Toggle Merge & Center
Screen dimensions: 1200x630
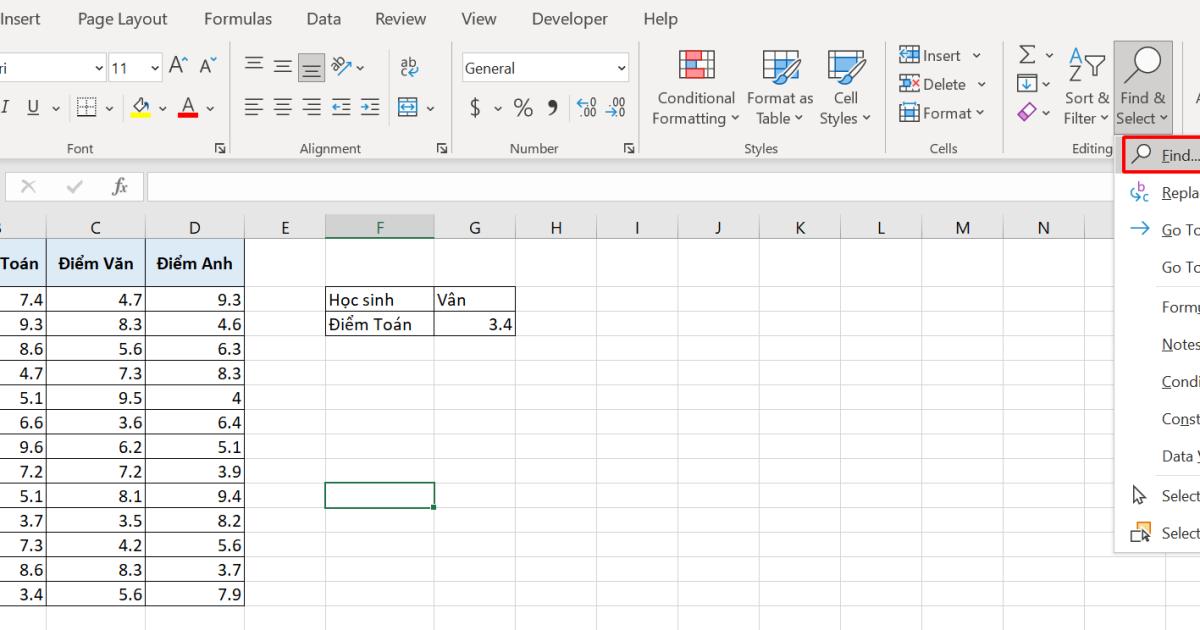(408, 107)
